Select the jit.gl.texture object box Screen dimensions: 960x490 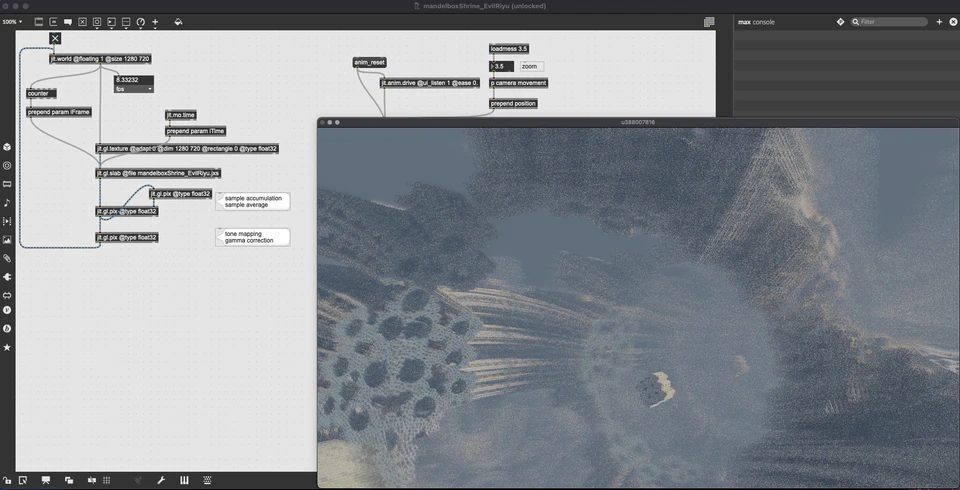click(187, 149)
